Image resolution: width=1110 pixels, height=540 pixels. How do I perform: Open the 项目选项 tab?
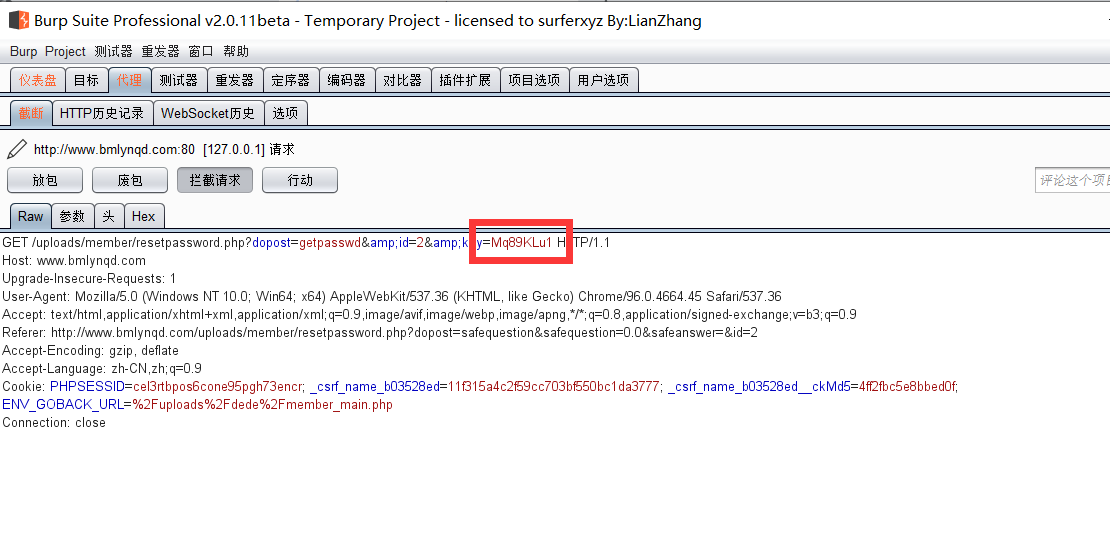[534, 80]
